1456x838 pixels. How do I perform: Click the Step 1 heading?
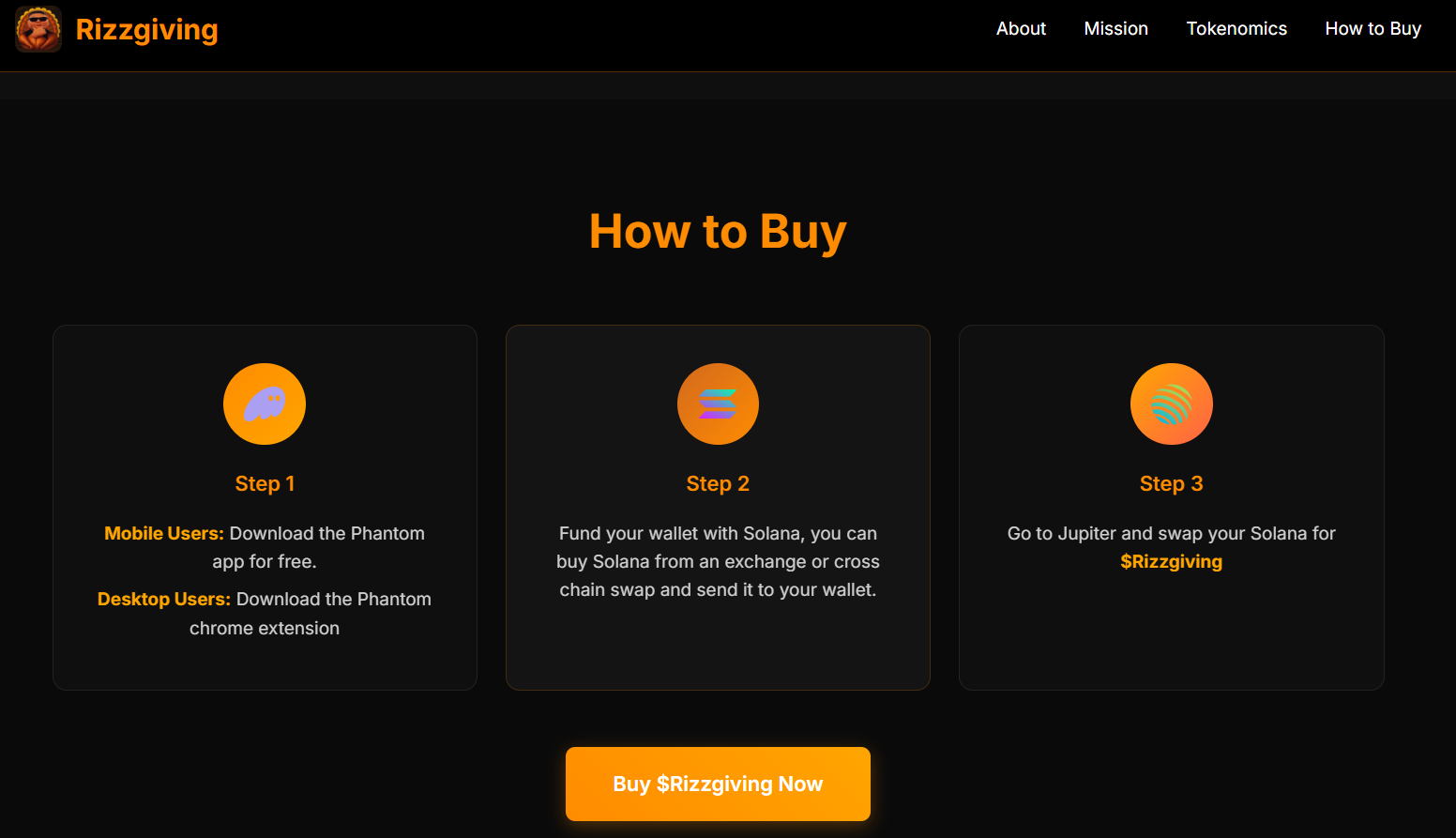coord(265,484)
